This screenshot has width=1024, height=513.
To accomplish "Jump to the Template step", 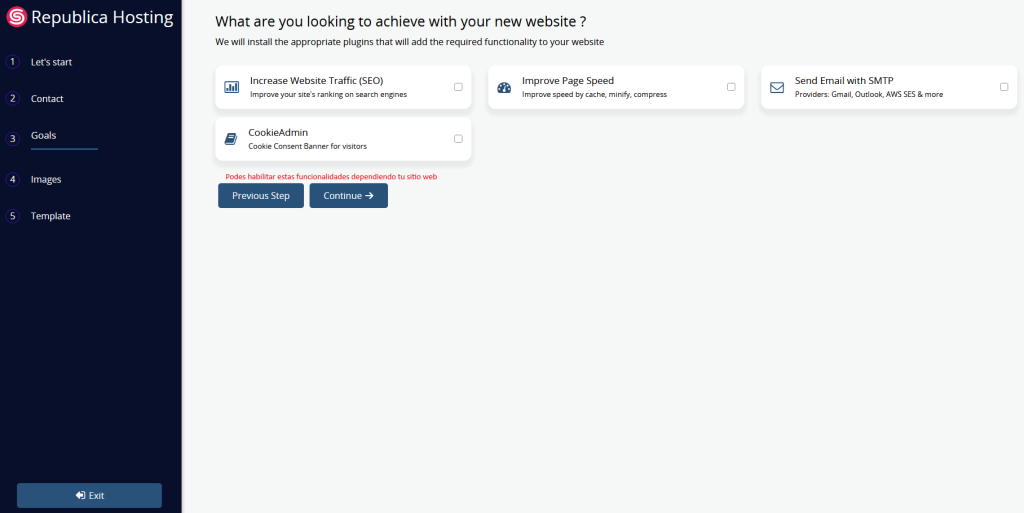I will point(51,216).
